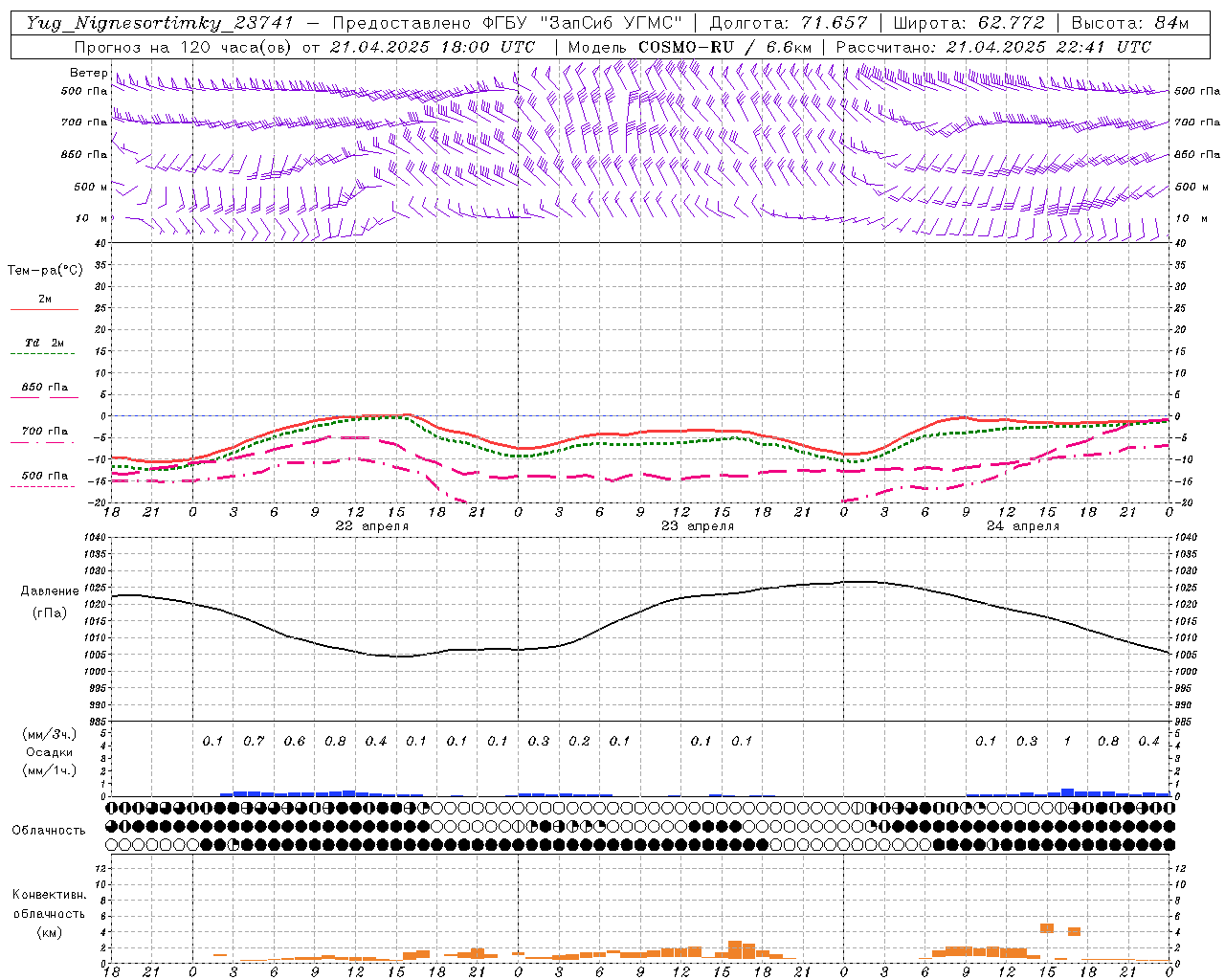Click the Облачность row label
Image resolution: width=1225 pixels, height=980 pixels.
pos(48,831)
